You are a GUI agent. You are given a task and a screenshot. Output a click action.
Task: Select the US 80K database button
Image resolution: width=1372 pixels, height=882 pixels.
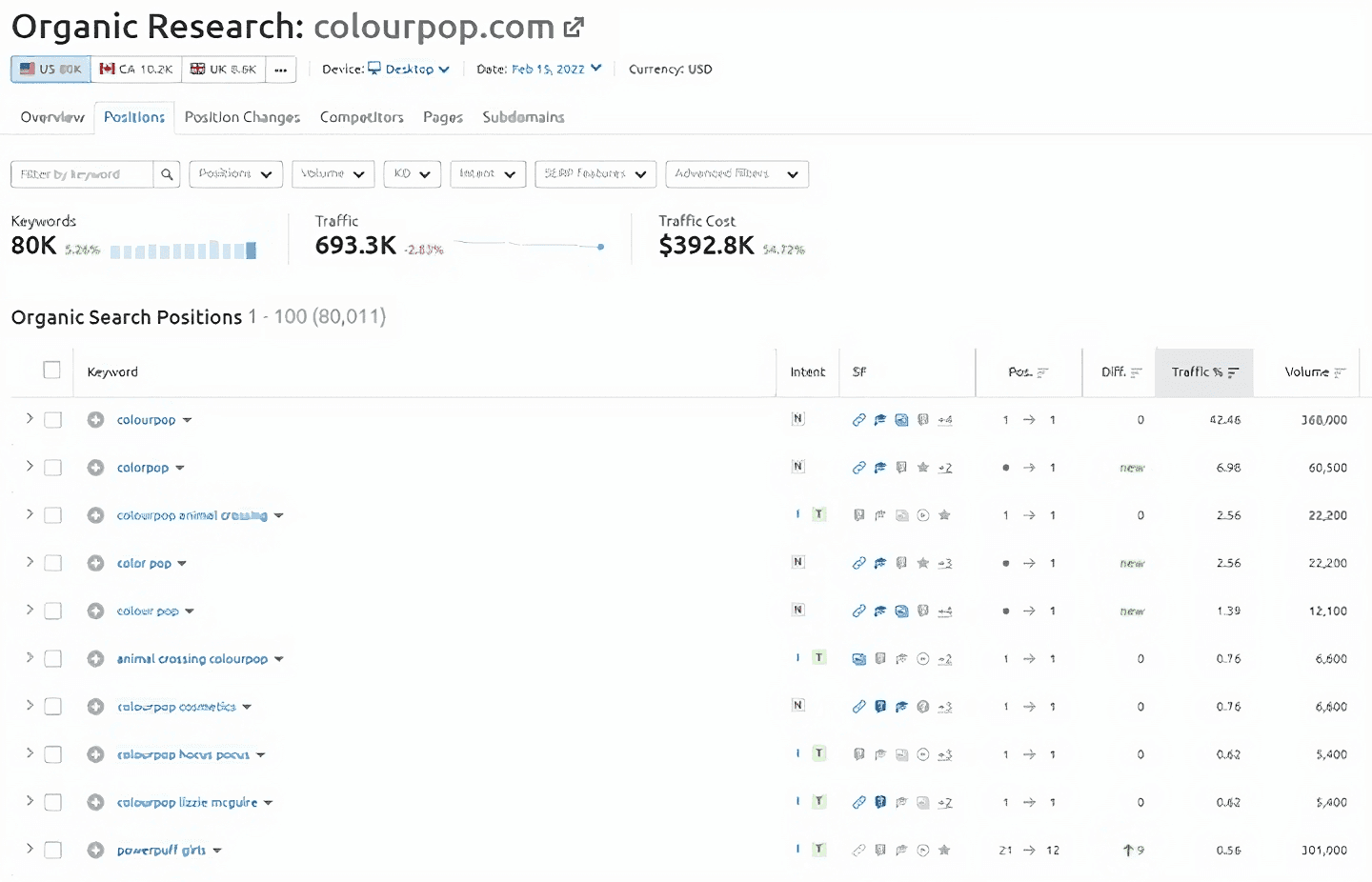(51, 70)
